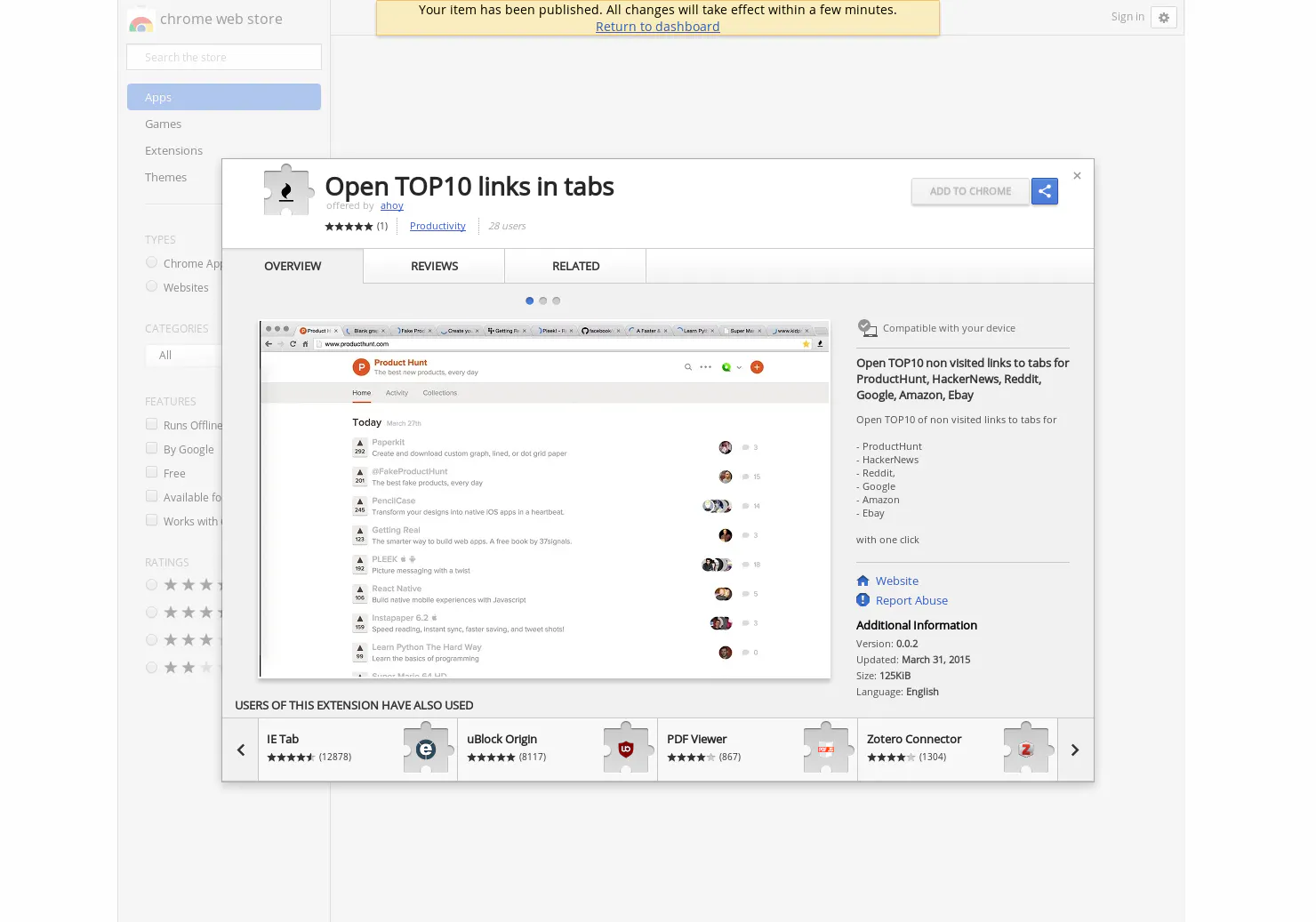Viewport: 1316px width, 922px height.
Task: Switch to the Related tab
Action: click(x=575, y=266)
